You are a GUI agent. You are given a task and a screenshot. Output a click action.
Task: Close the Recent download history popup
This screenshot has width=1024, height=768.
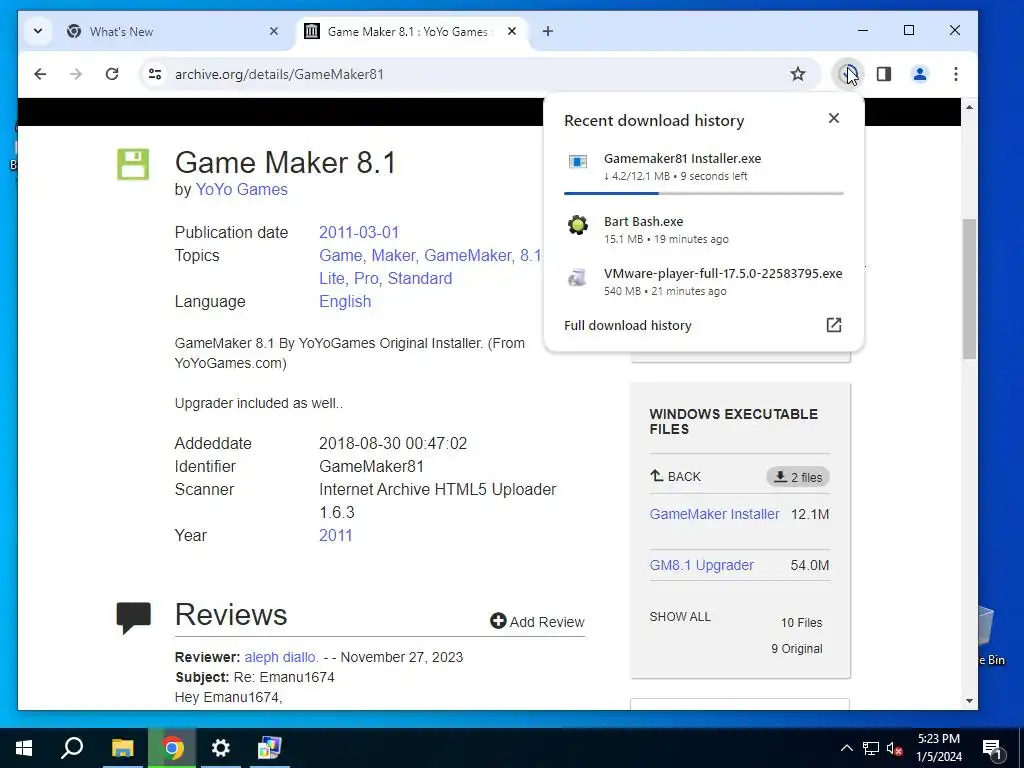tap(833, 118)
